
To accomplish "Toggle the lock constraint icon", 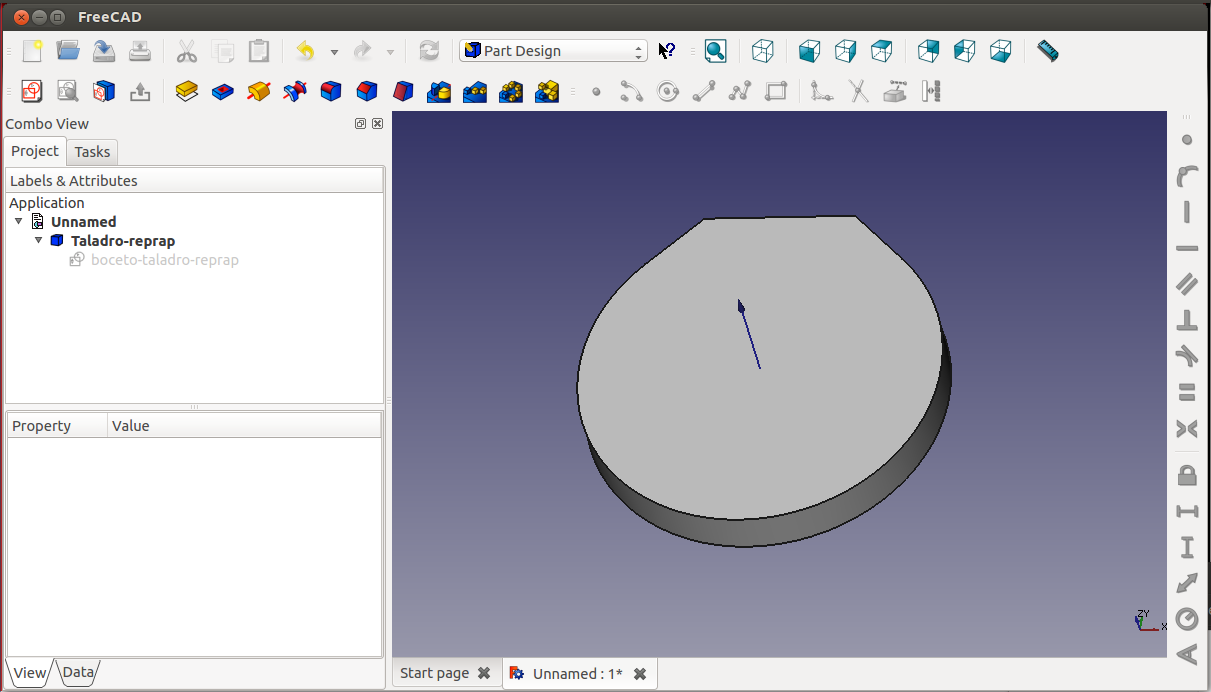I will pos(1187,474).
